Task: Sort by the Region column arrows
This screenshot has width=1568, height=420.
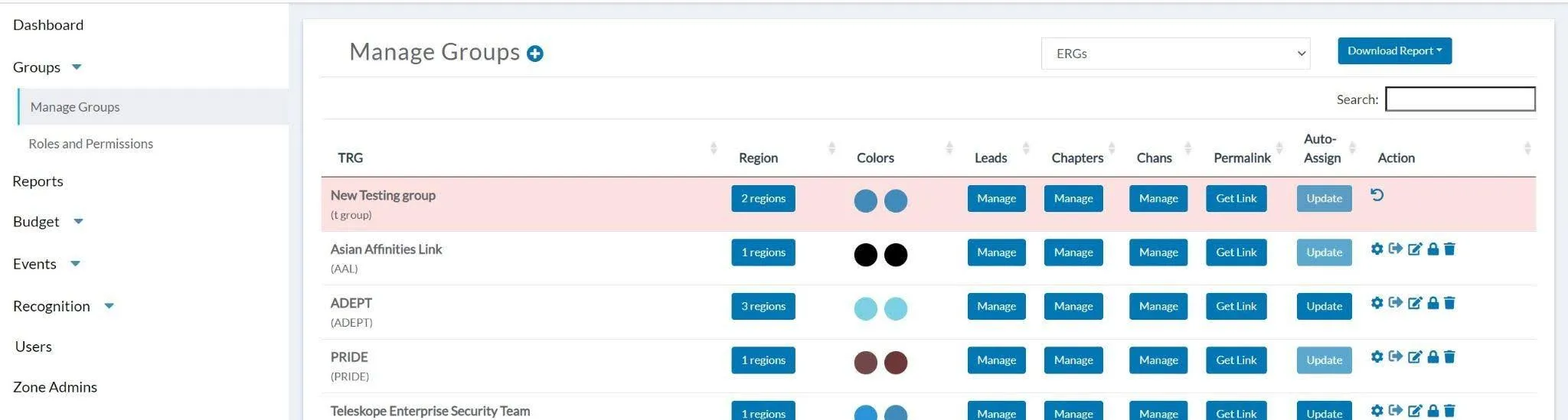Action: click(831, 148)
